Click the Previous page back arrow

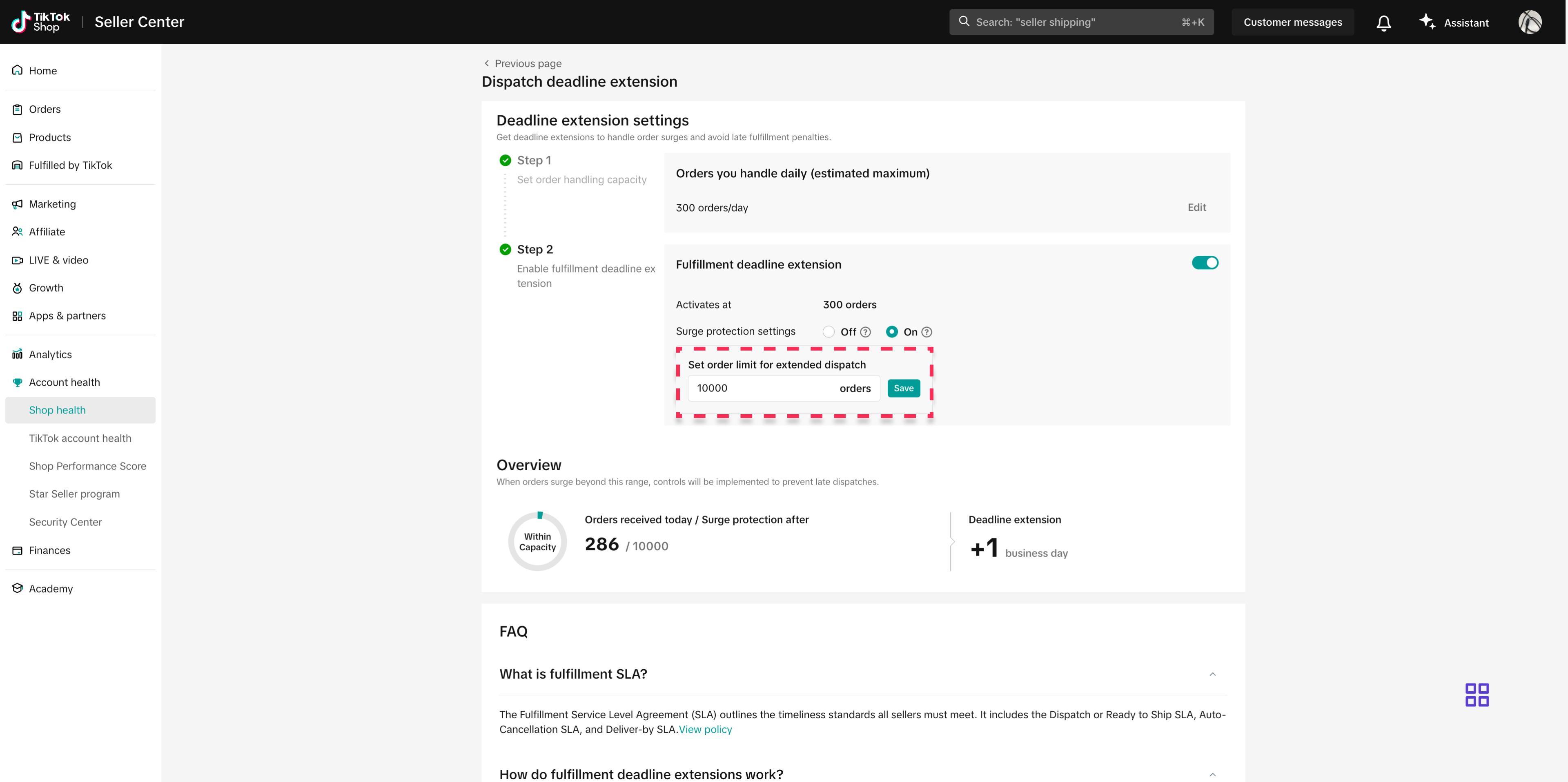coord(486,63)
